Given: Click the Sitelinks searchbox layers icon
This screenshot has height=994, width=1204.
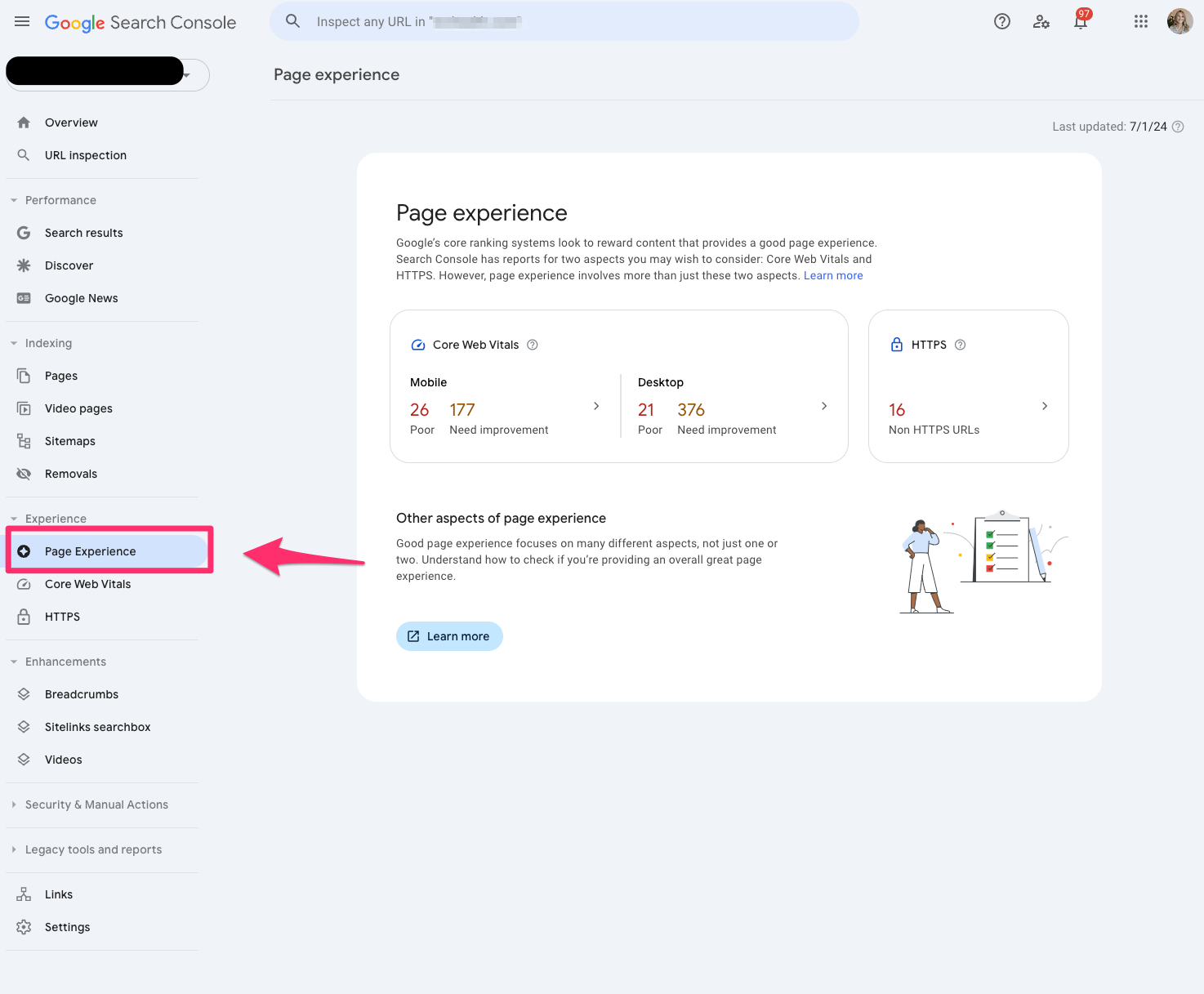Looking at the screenshot, I should 24,727.
